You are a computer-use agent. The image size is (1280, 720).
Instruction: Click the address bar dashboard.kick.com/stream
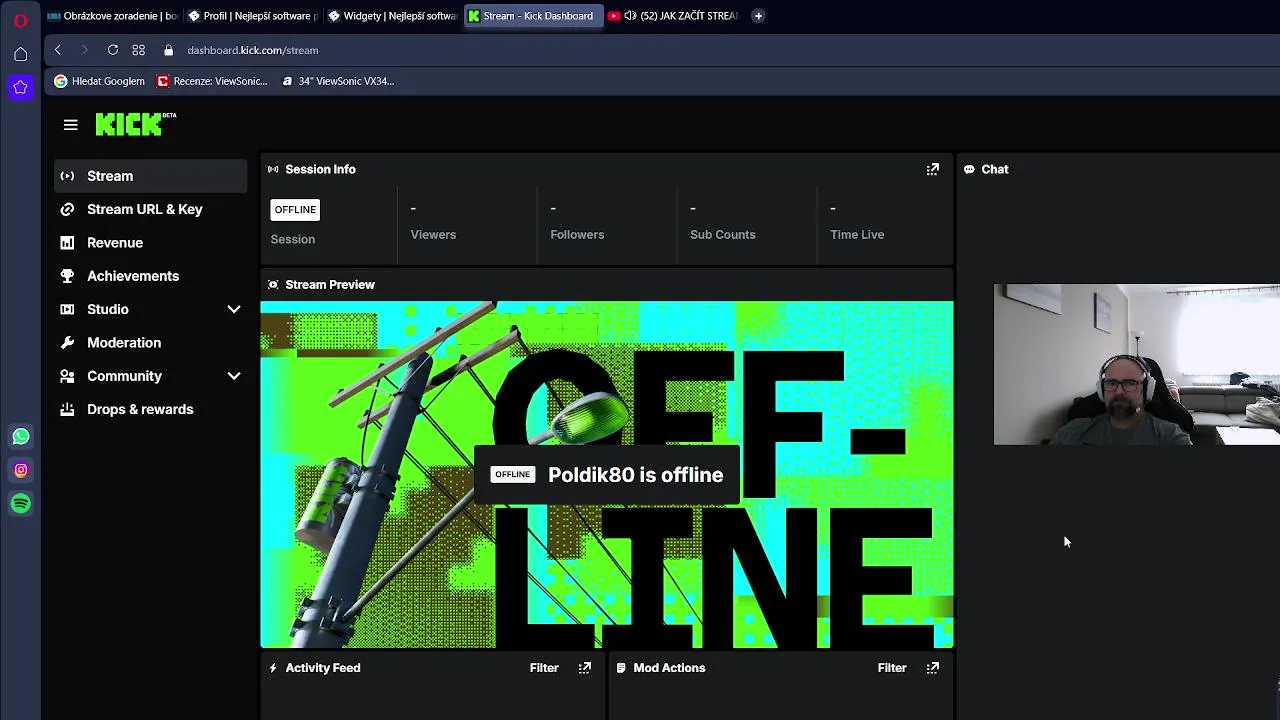click(252, 50)
